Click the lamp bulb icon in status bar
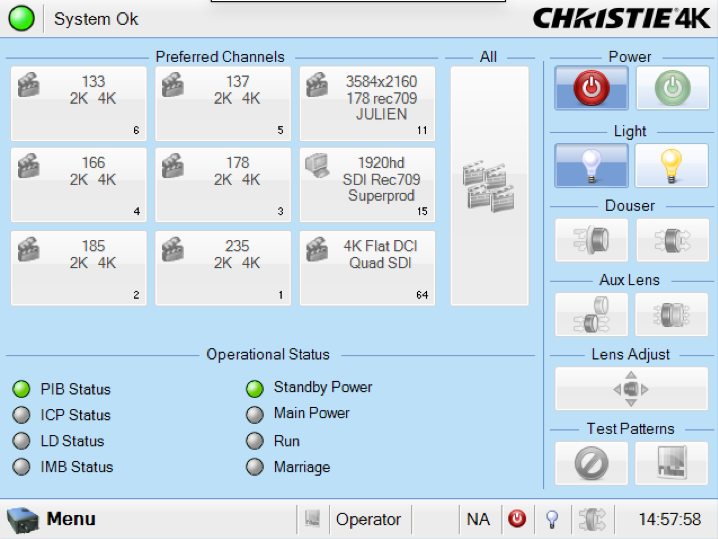718x539 pixels. tap(552, 519)
